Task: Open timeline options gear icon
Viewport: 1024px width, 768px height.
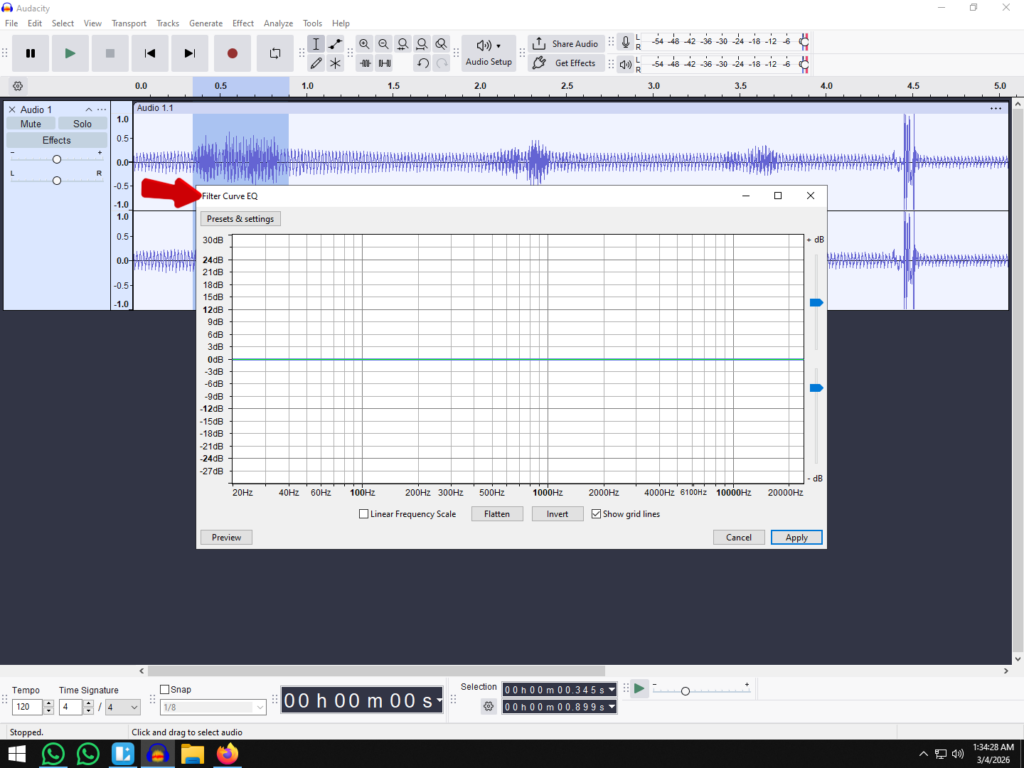Action: pyautogui.click(x=17, y=86)
